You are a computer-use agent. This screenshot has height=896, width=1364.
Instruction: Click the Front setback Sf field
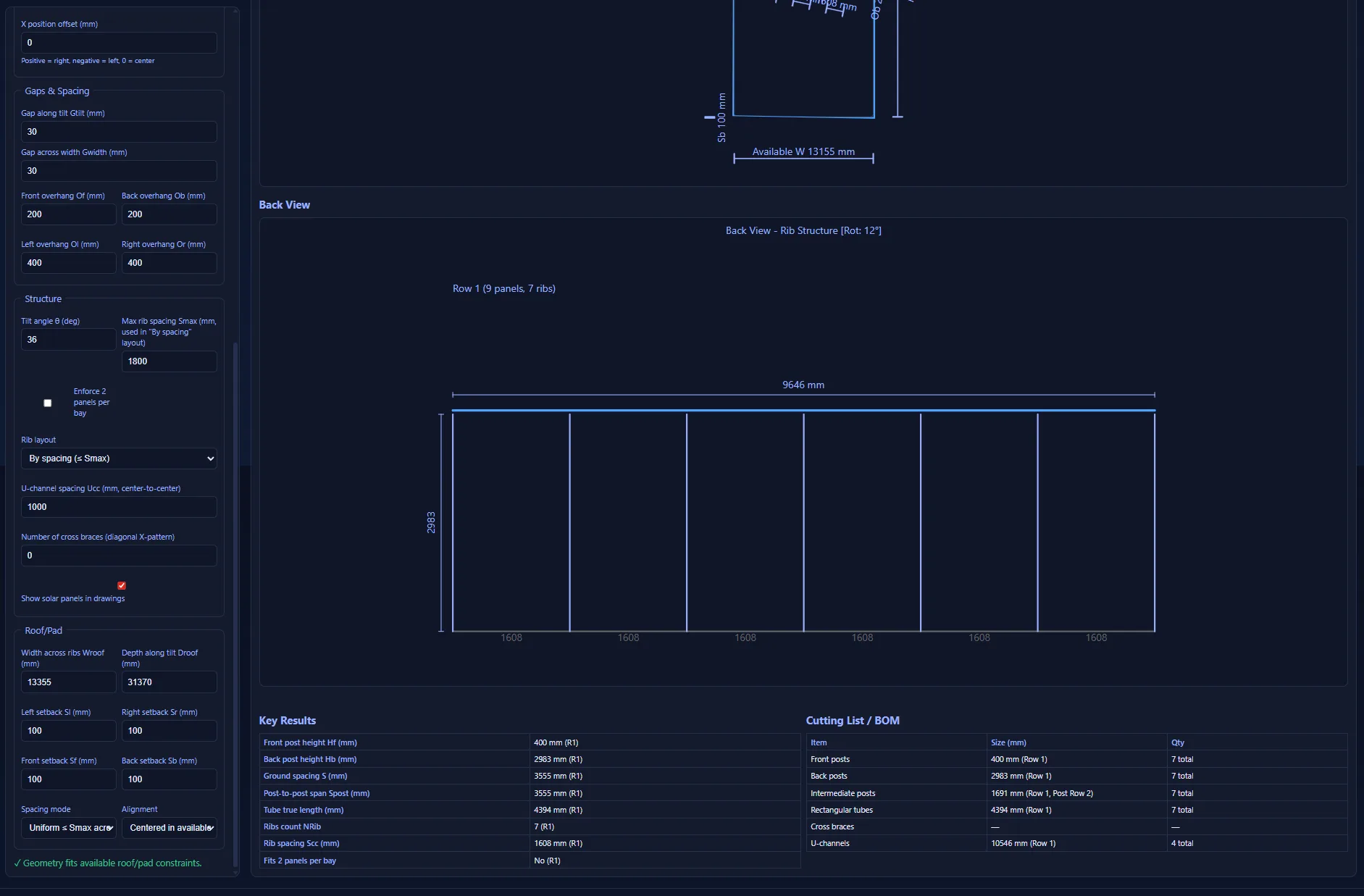69,779
